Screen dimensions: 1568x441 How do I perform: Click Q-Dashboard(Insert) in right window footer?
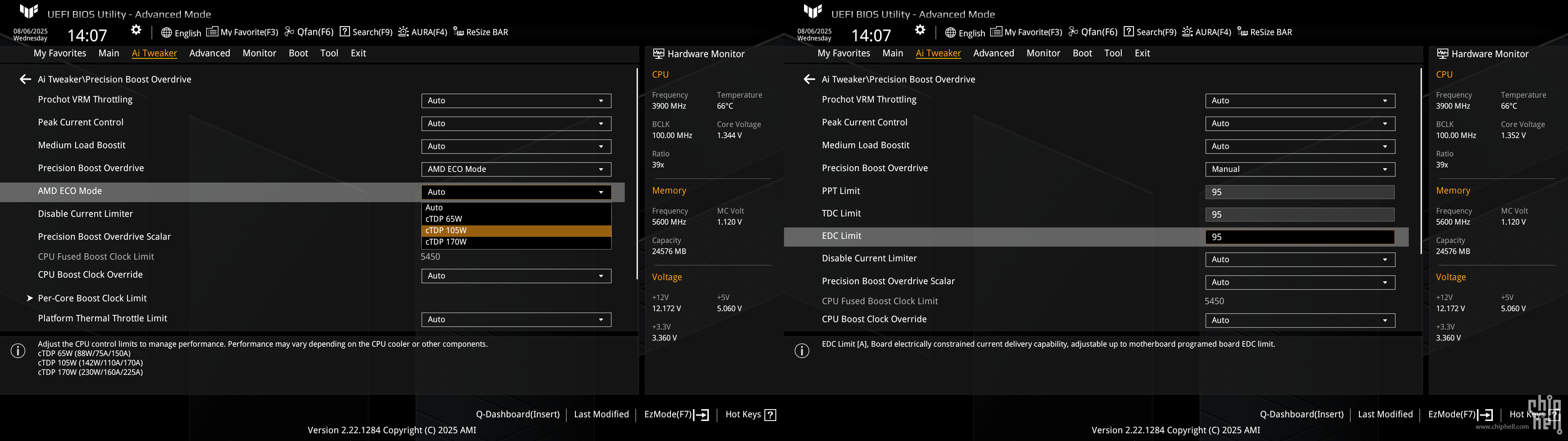pyautogui.click(x=1301, y=414)
